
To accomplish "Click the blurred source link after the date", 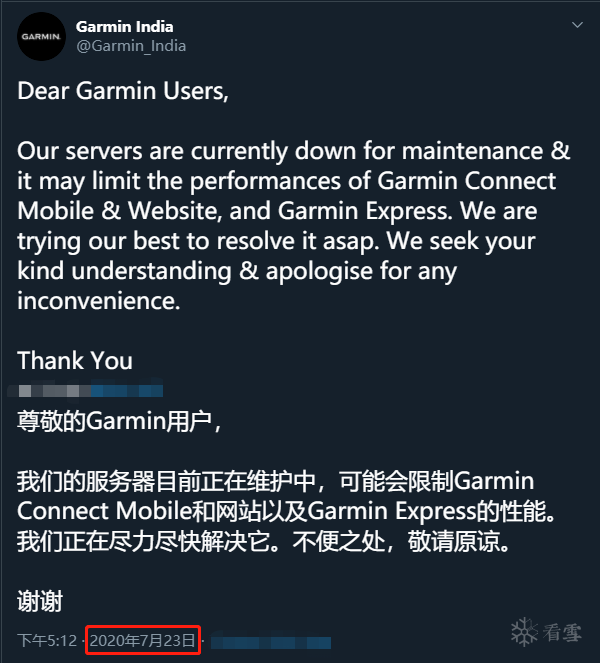I will point(271,642).
